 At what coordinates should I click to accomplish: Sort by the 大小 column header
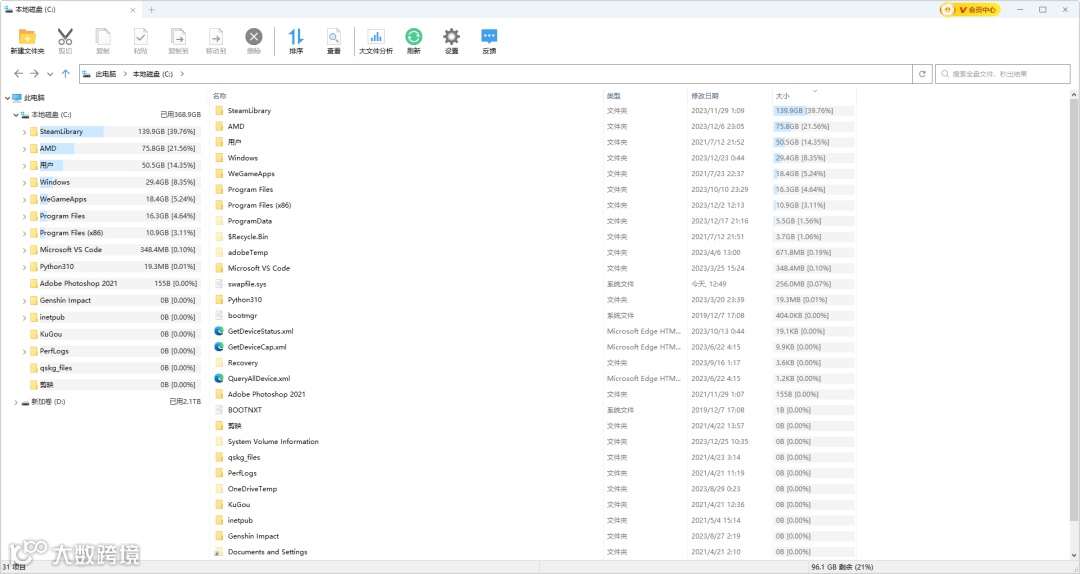pos(782,96)
